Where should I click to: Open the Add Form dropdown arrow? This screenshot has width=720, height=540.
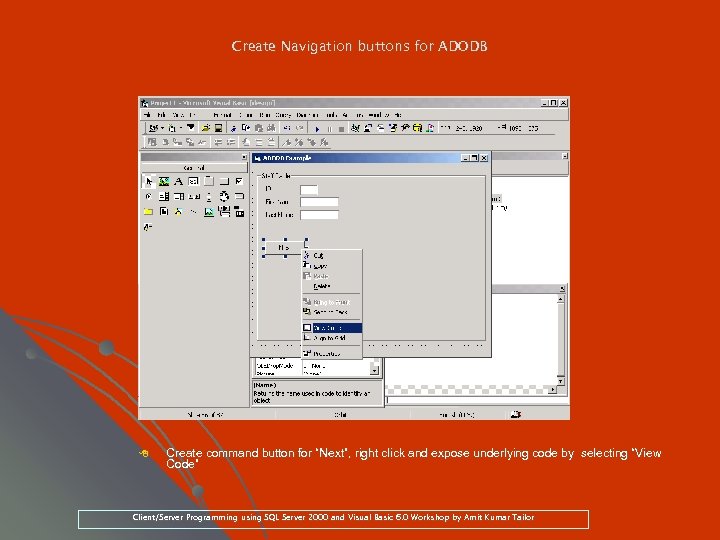pos(181,128)
